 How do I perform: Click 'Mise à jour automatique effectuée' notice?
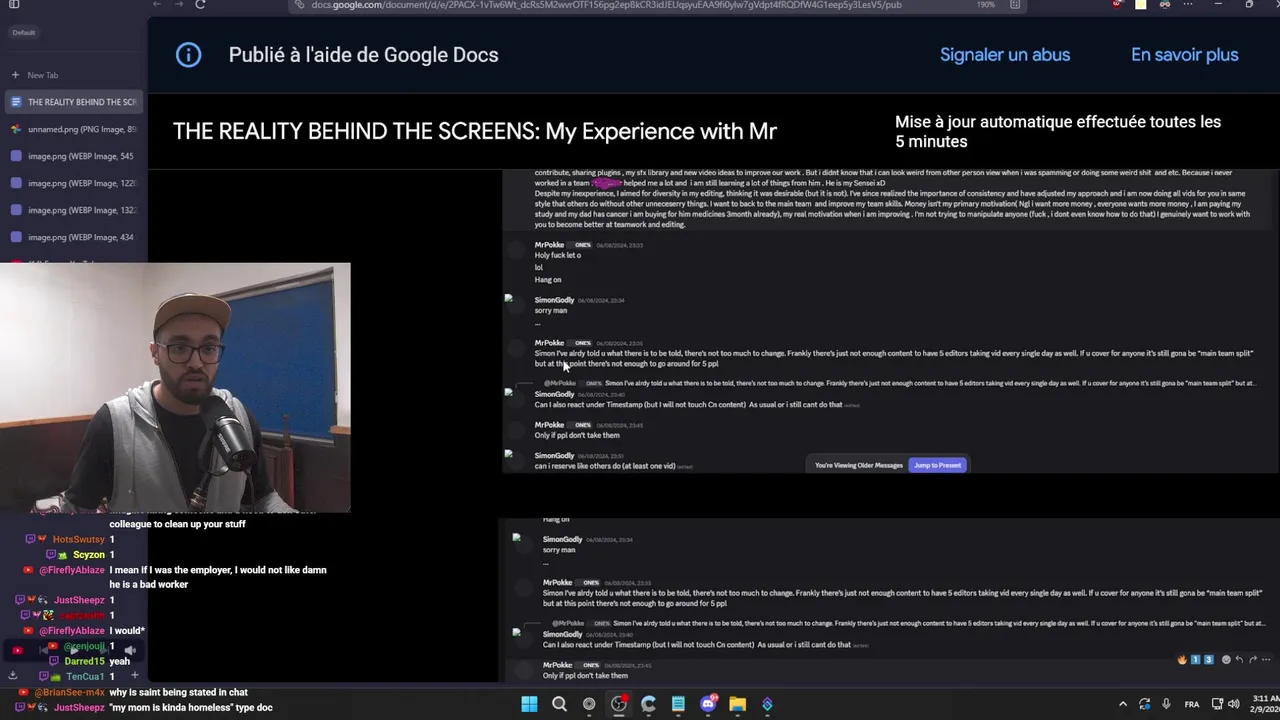pyautogui.click(x=1058, y=131)
